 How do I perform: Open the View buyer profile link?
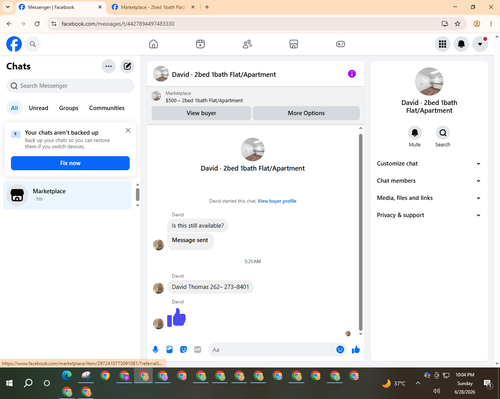[x=277, y=201]
